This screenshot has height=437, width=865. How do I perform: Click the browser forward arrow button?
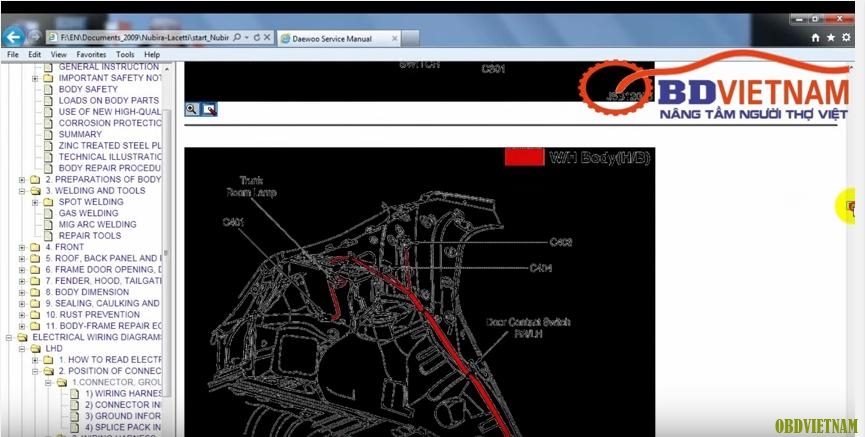pos(34,38)
